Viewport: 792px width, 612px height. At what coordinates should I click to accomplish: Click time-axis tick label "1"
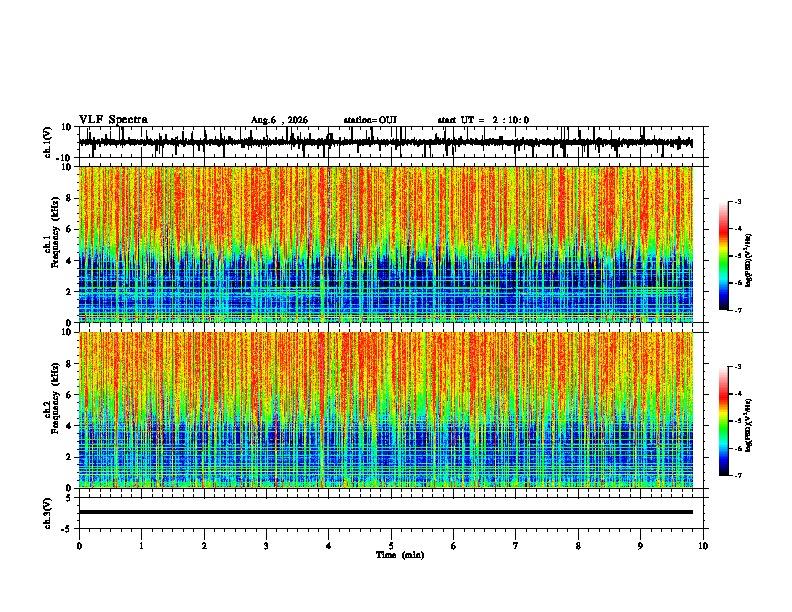click(x=141, y=546)
